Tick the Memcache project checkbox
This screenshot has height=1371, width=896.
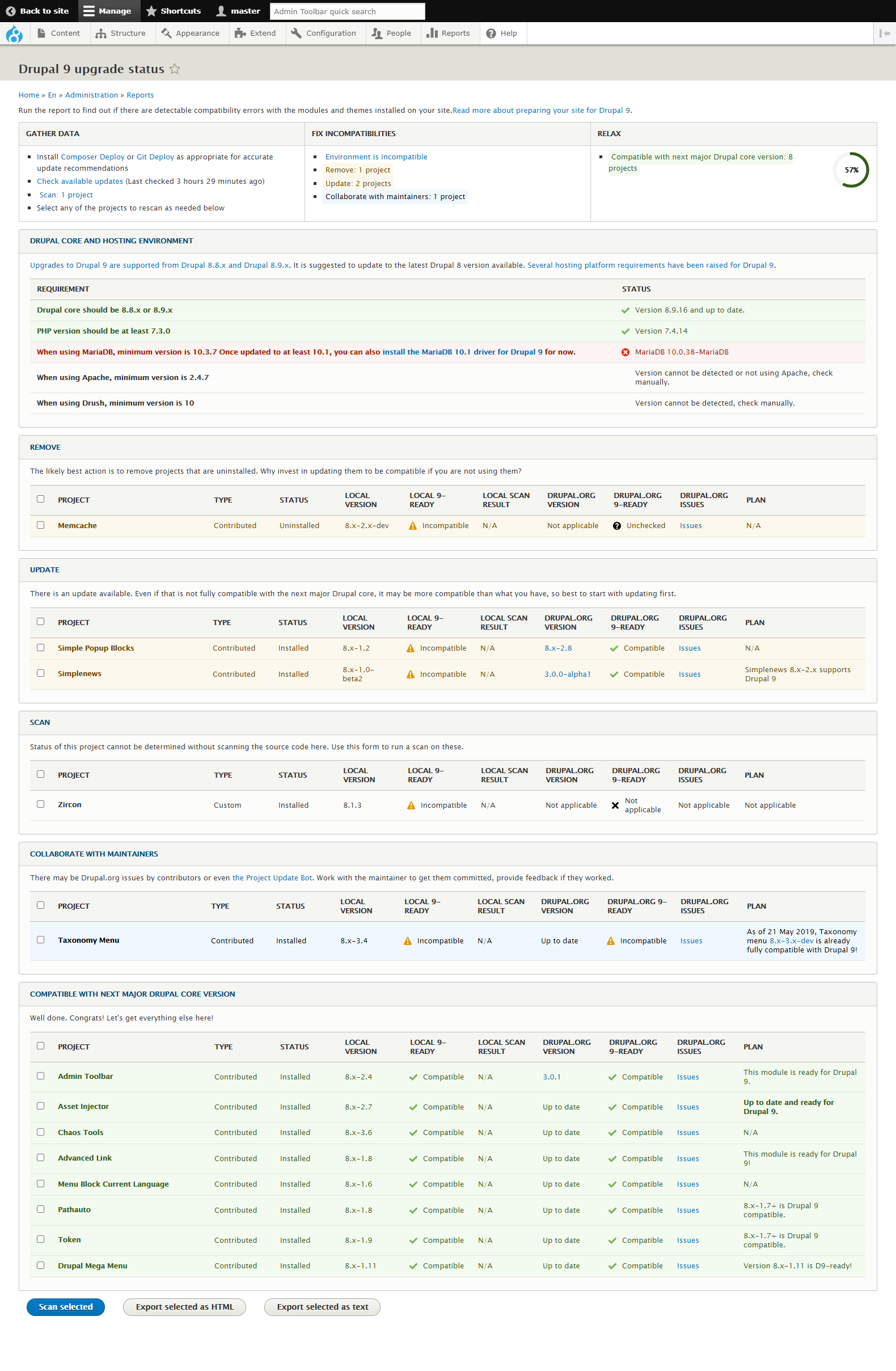click(40, 525)
